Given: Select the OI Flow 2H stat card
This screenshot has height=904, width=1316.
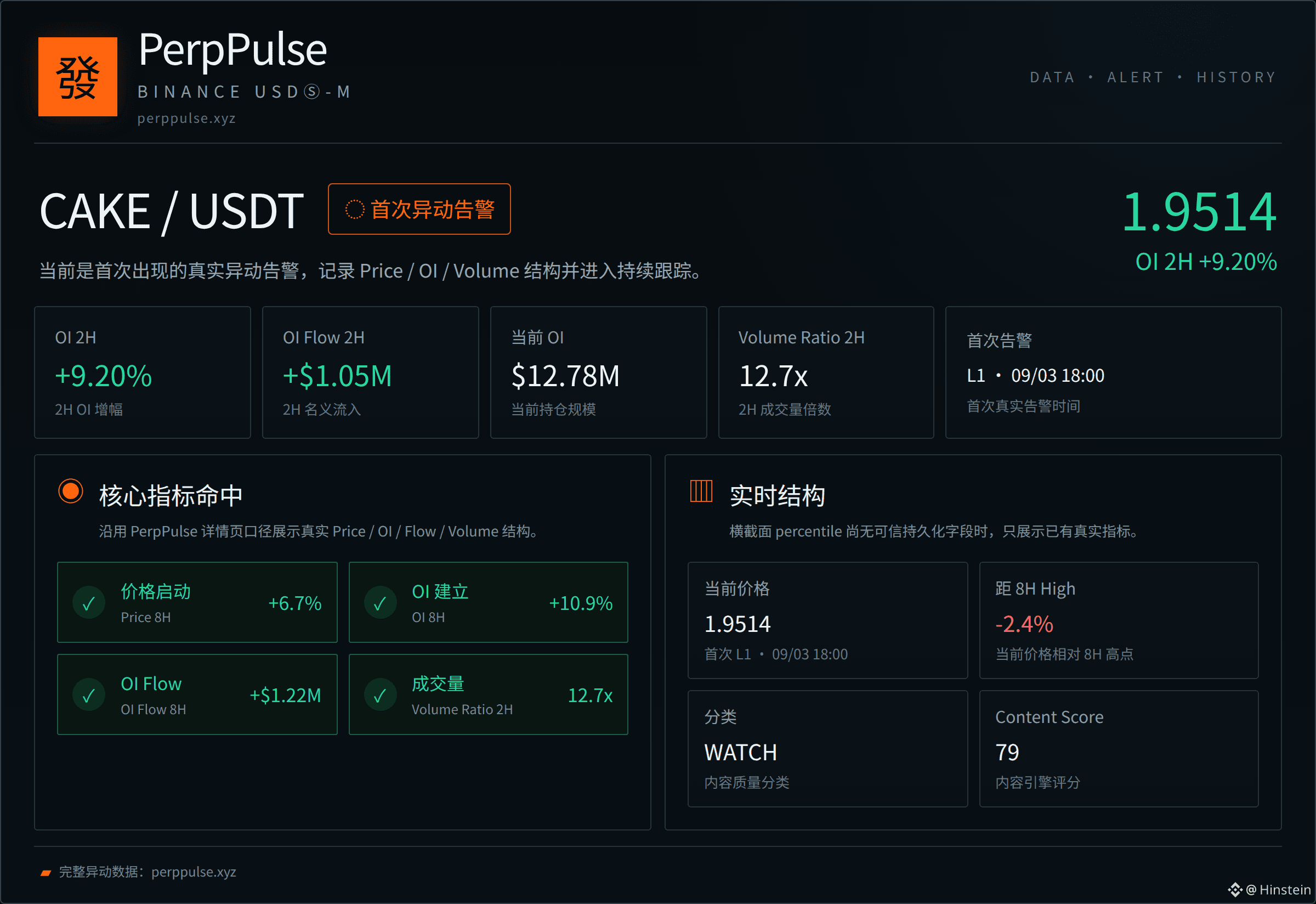Looking at the screenshot, I should 370,372.
